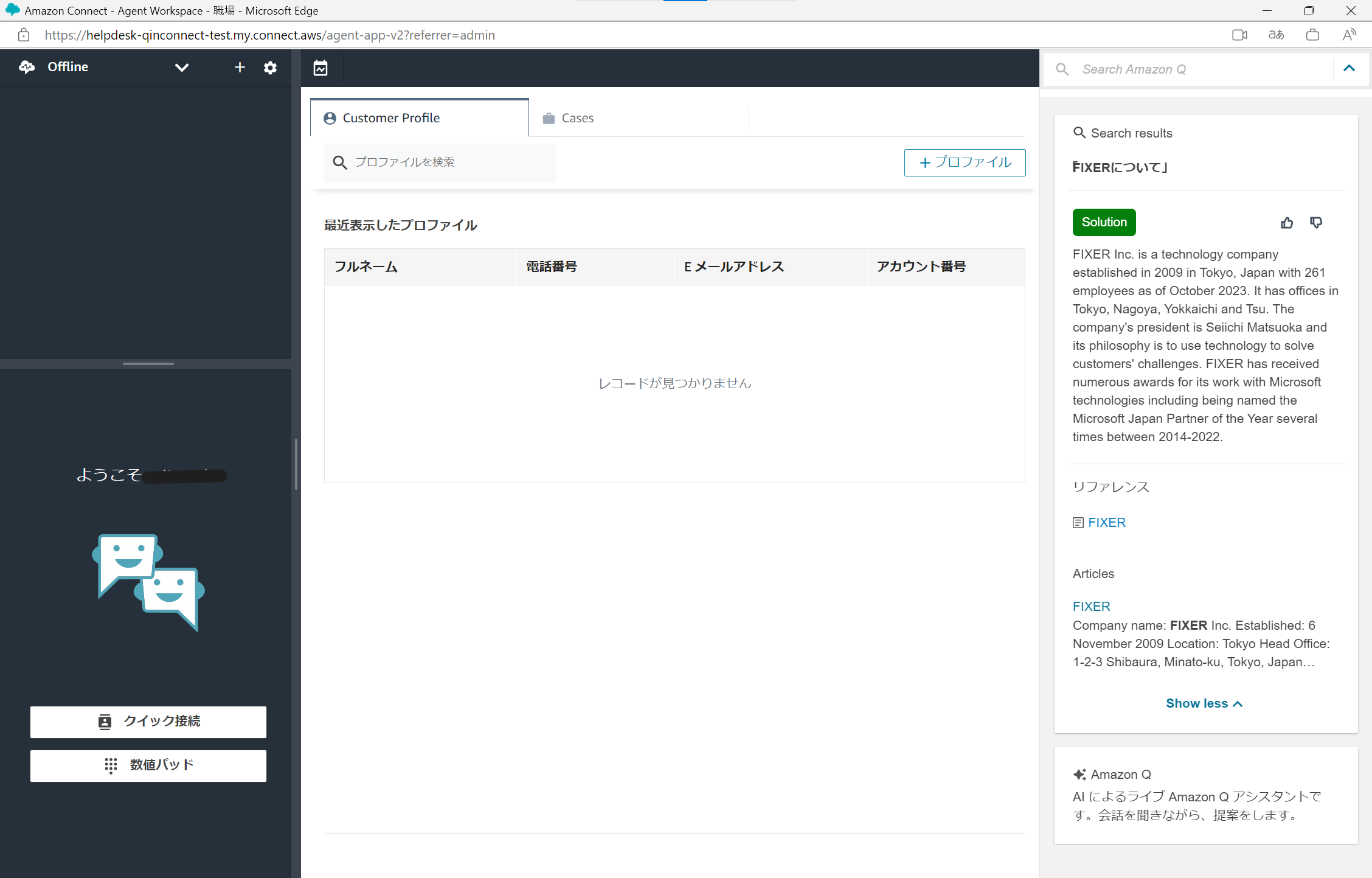Open the 数値パッド number pad
Viewport: 1372px width, 878px height.
(x=148, y=765)
